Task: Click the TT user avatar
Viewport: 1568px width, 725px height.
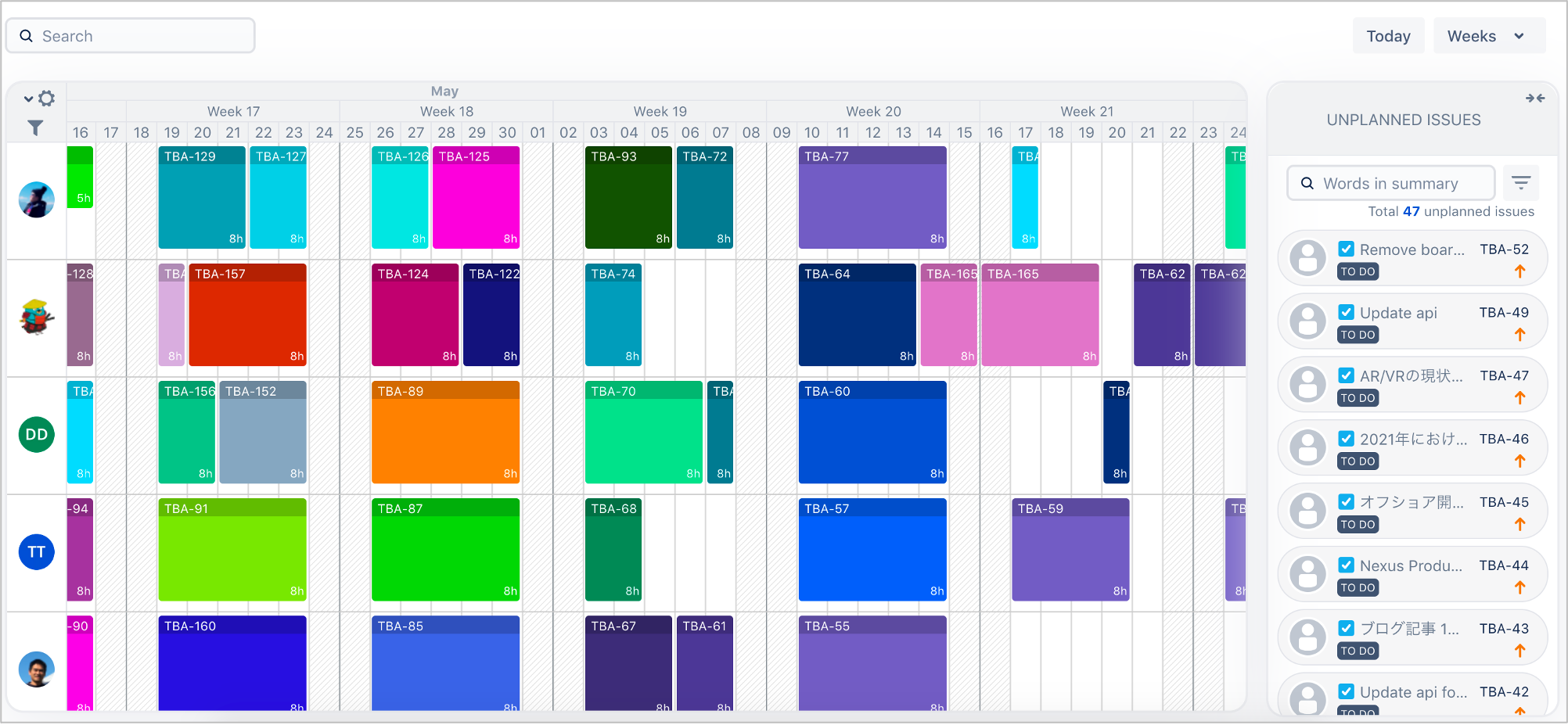Action: (36, 552)
